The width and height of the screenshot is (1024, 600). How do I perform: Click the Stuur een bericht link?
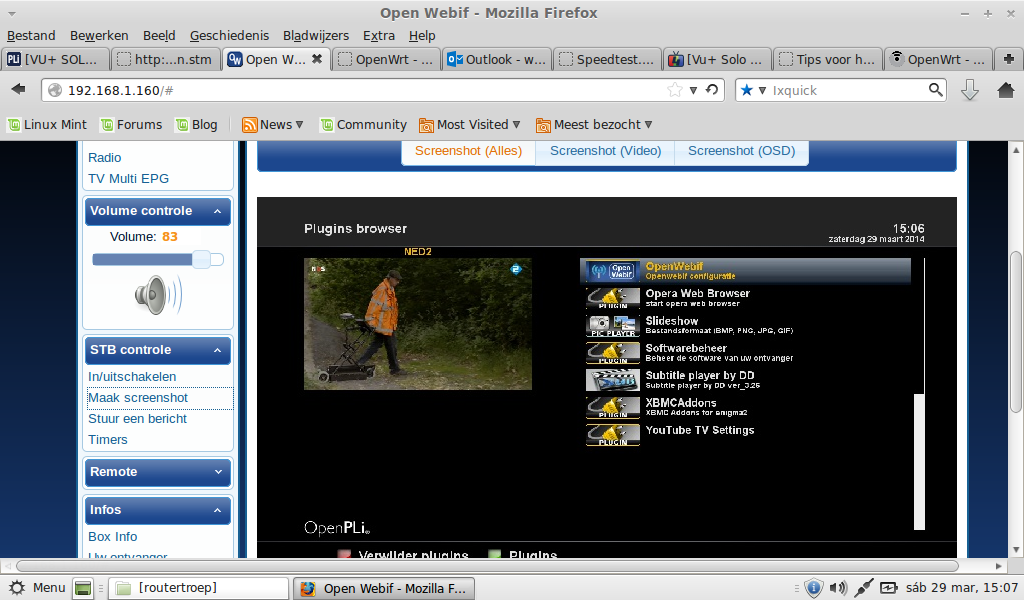[x=137, y=418]
